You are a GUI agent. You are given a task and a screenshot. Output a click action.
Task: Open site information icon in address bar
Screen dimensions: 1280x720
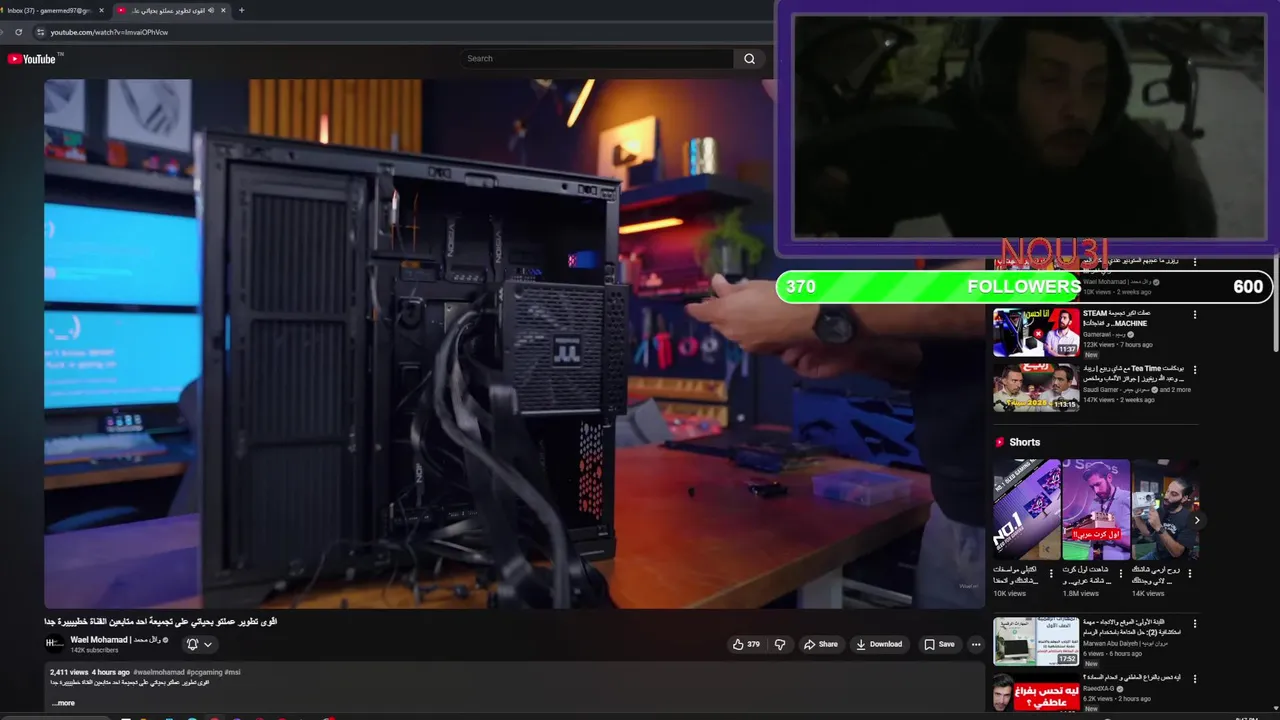click(40, 32)
